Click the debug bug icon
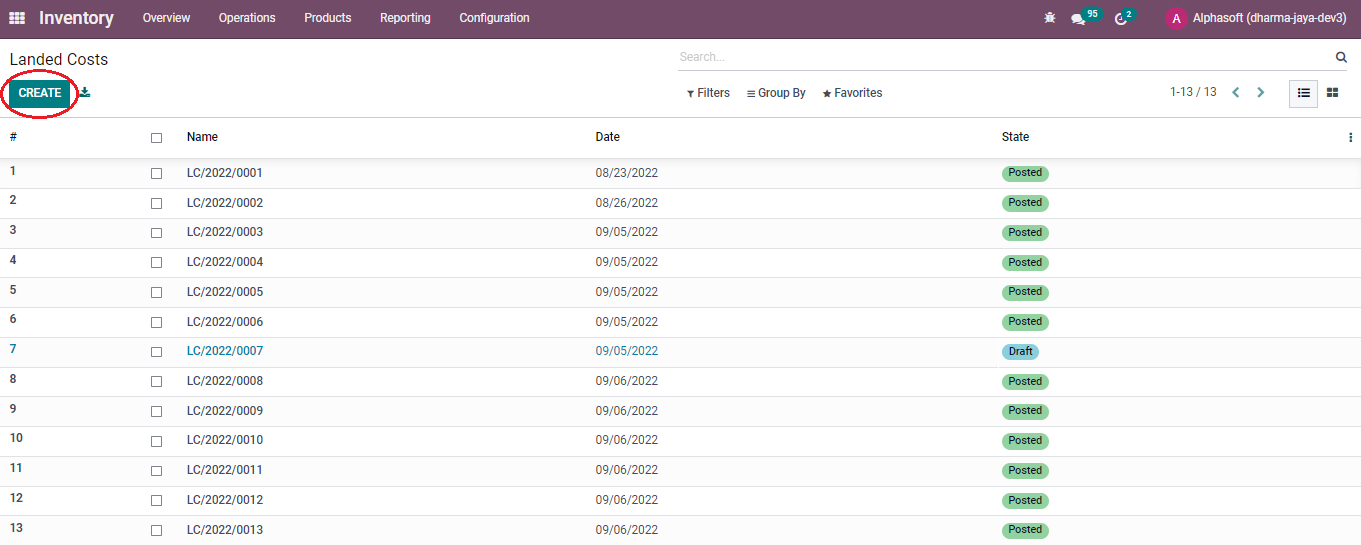The height and width of the screenshot is (545, 1361). [1049, 18]
